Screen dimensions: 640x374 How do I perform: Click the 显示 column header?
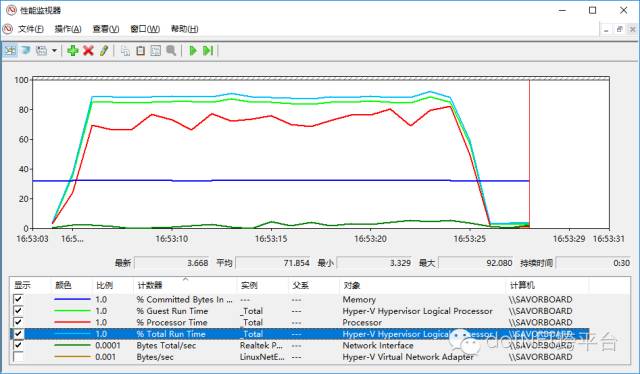[x=30, y=285]
